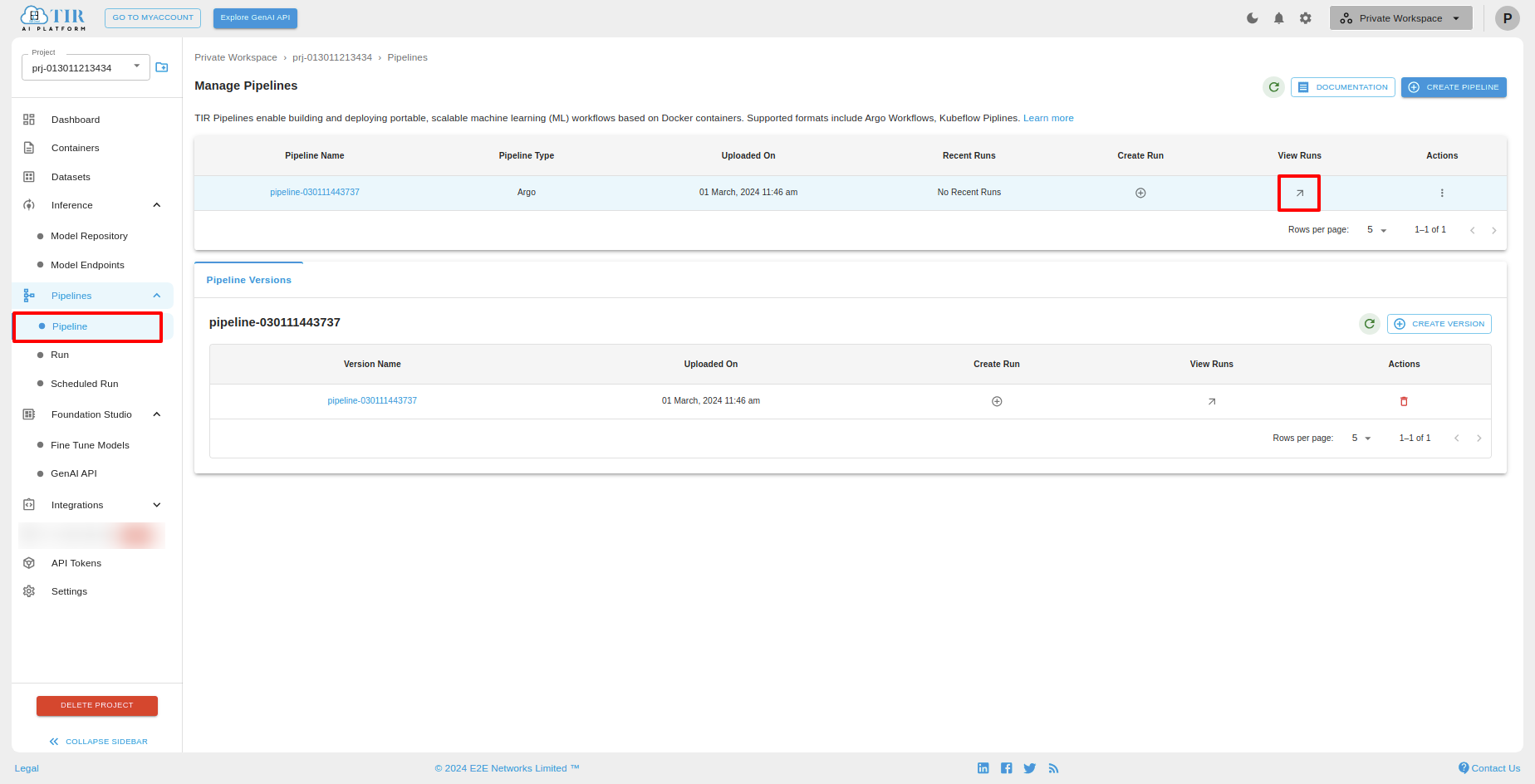
Task: Open Scheduled Run in sidebar
Action: (85, 384)
